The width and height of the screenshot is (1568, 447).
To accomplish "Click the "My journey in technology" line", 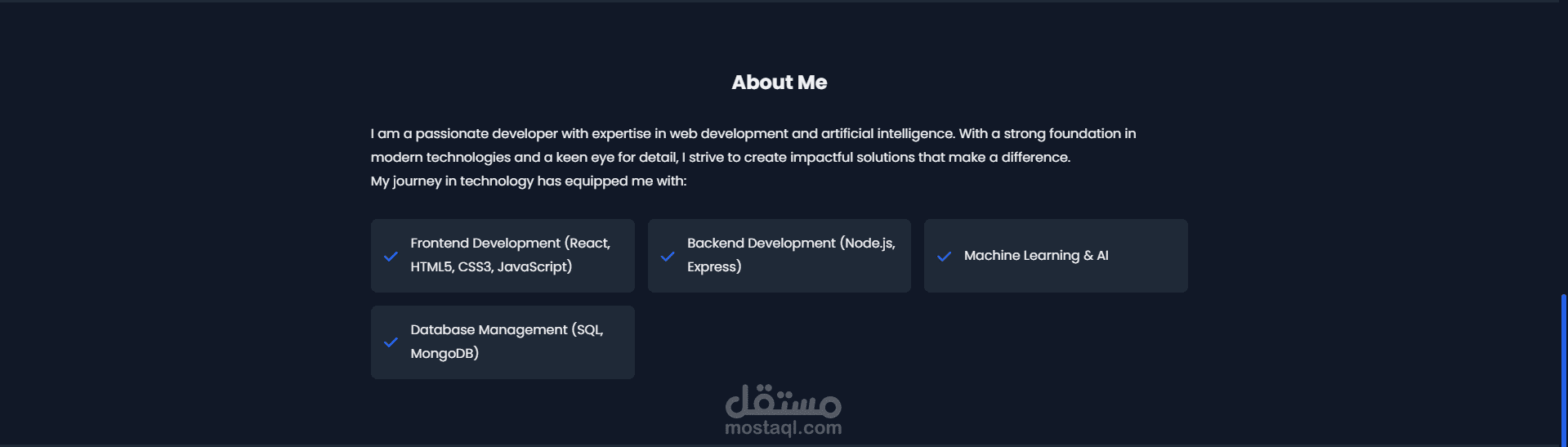I will point(528,181).
